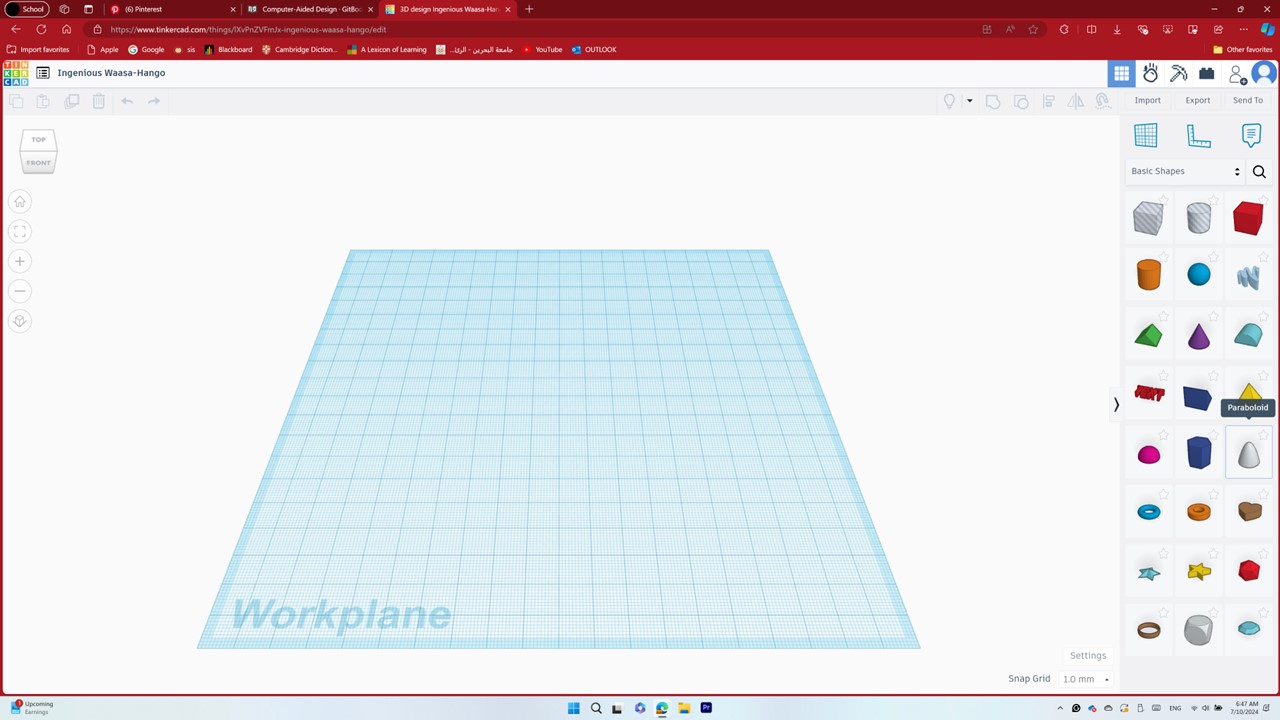Open the YouTube bookmark
Viewport: 1280px width, 720px height.
pos(542,49)
